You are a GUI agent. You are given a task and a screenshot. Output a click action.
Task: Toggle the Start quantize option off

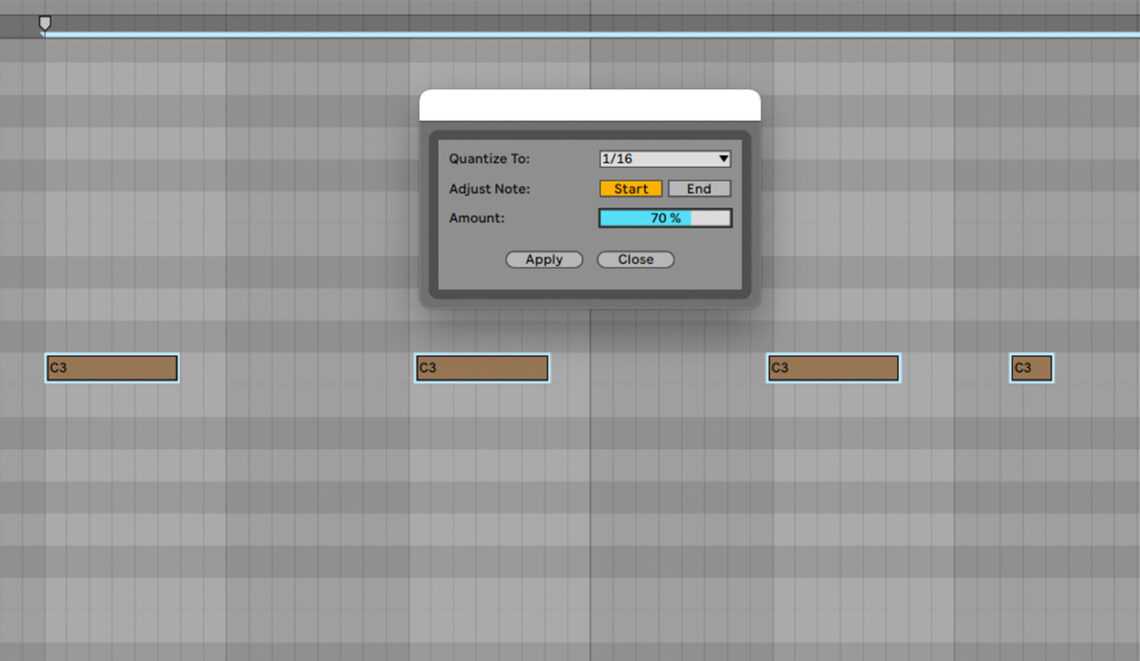[630, 188]
